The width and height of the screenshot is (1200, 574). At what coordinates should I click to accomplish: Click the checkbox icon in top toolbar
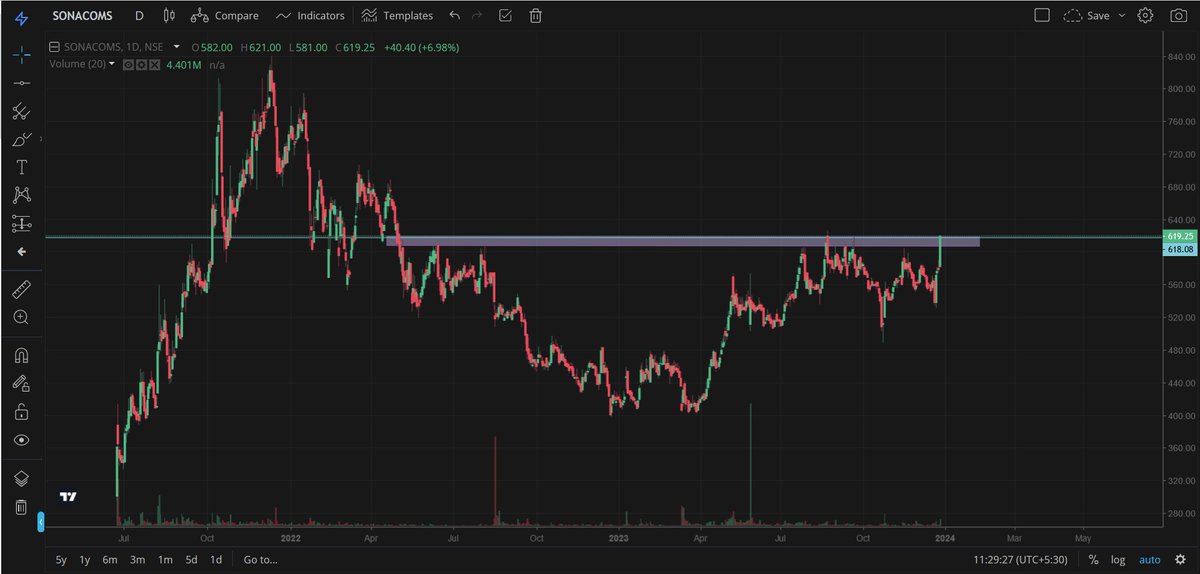[505, 15]
